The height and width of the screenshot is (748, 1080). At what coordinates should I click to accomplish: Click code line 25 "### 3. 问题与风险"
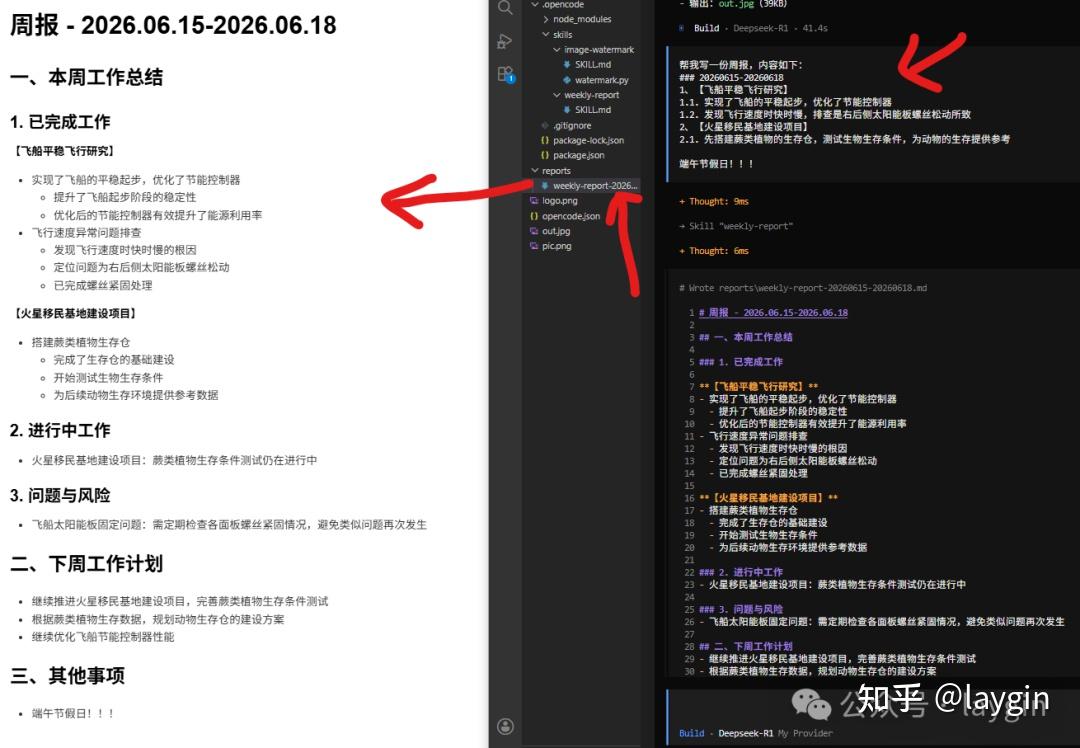click(x=740, y=609)
